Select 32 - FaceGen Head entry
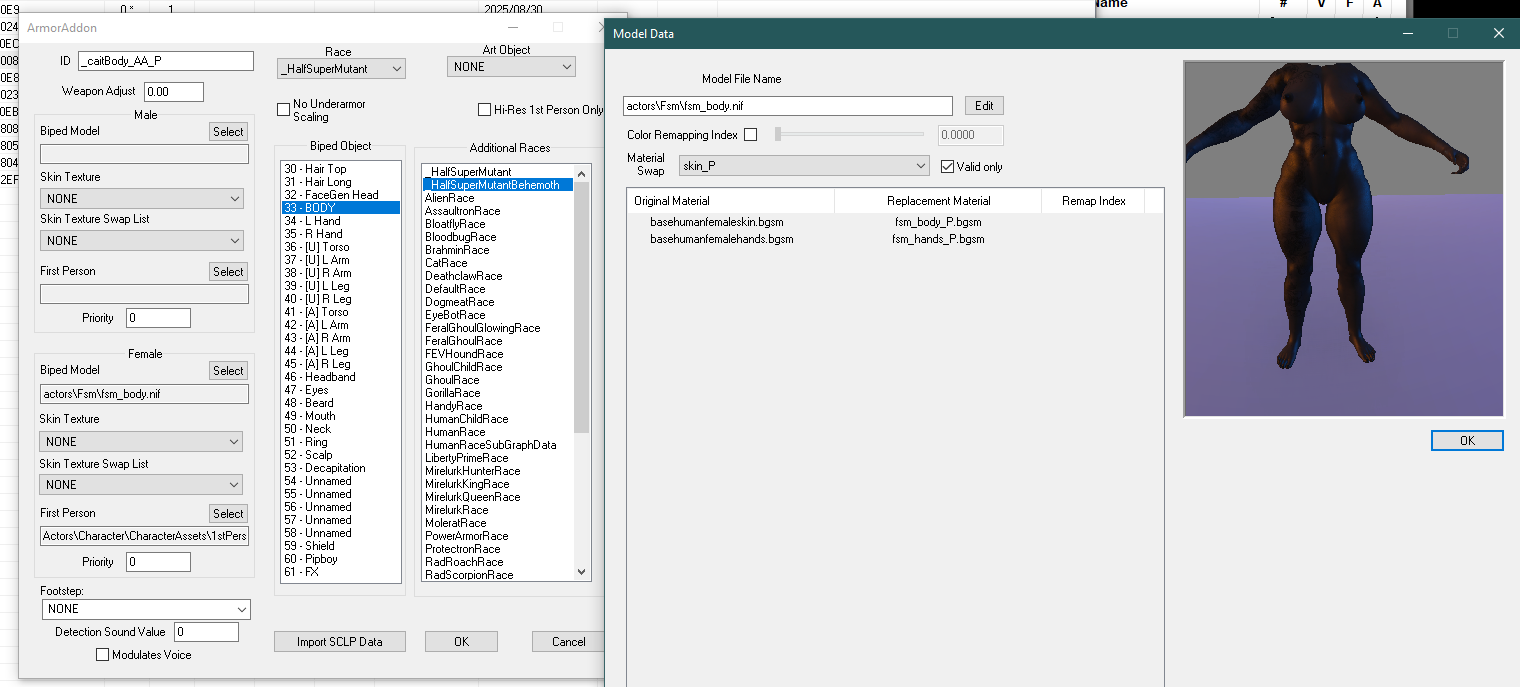Screen dimensions: 1520x687 341,195
